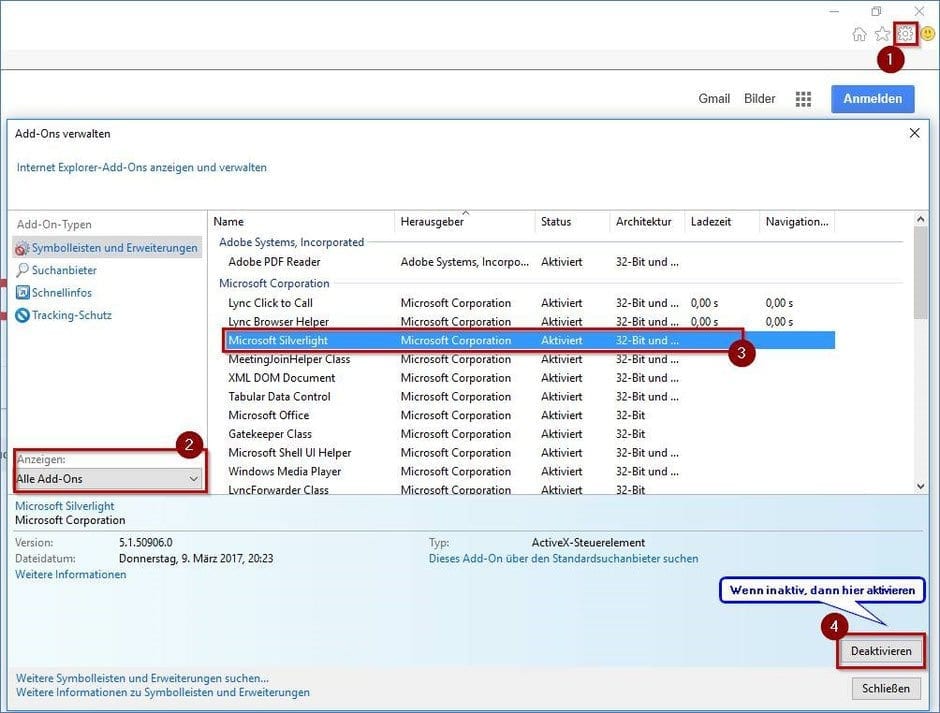
Task: Sort list by Status column header
Action: (572, 222)
